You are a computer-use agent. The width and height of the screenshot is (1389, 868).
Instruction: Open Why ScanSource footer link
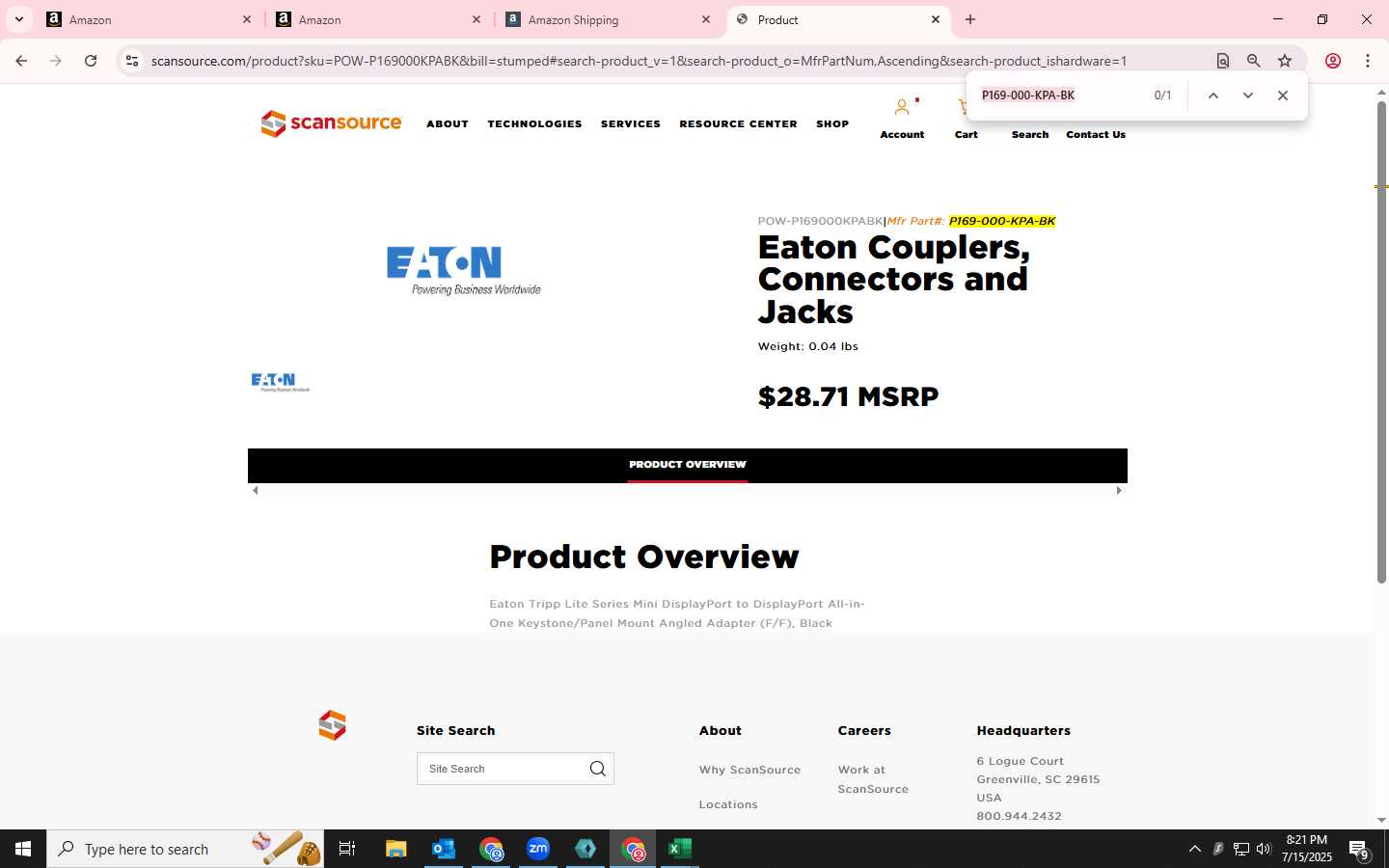[x=749, y=770]
